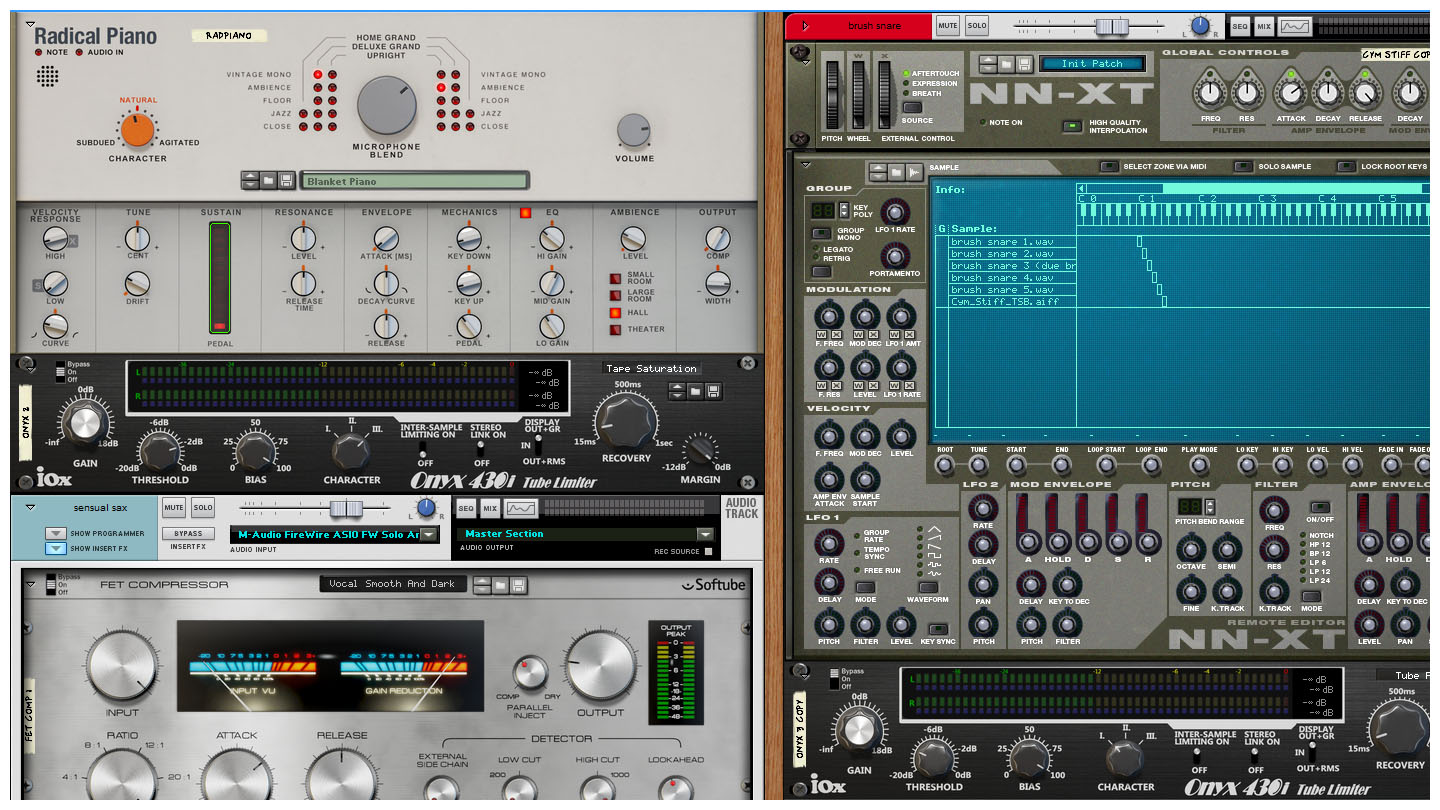The height and width of the screenshot is (810, 1440).
Task: Click the Blanket Piano patch name display
Action: click(413, 182)
